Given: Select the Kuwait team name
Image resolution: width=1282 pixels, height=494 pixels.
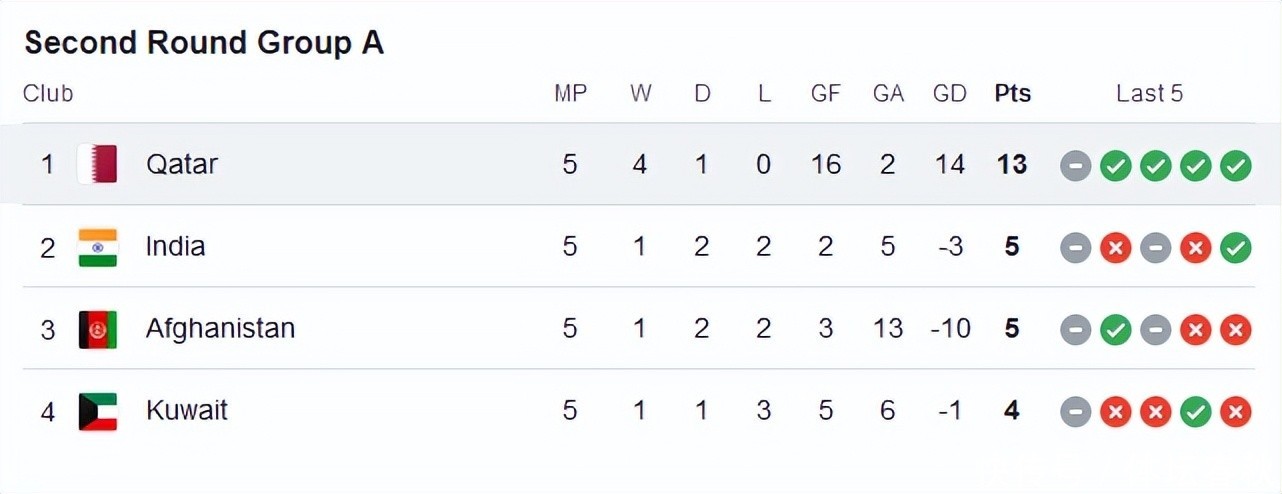Looking at the screenshot, I should (x=187, y=410).
